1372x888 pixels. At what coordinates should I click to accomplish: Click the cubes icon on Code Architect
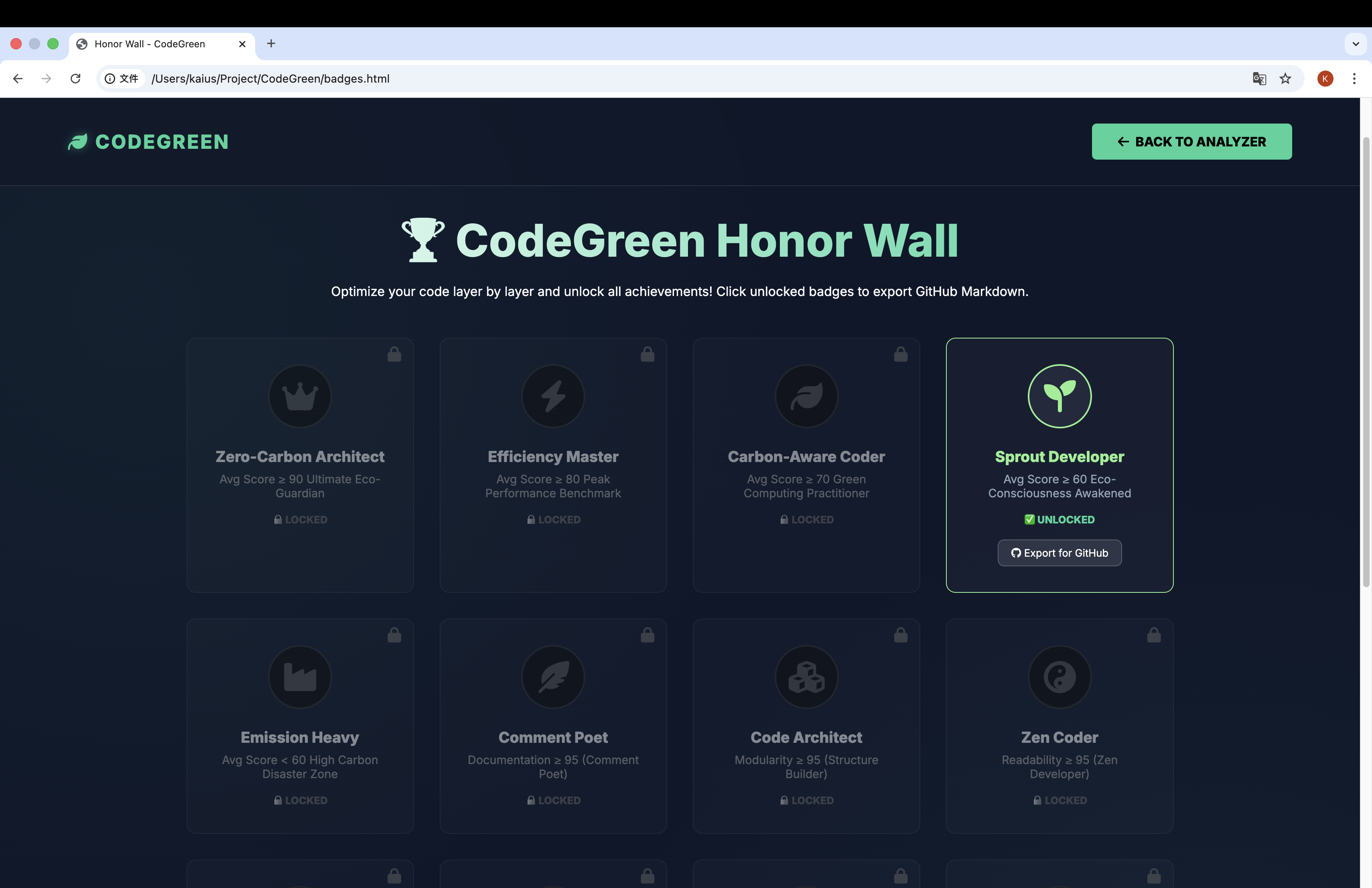click(x=806, y=677)
